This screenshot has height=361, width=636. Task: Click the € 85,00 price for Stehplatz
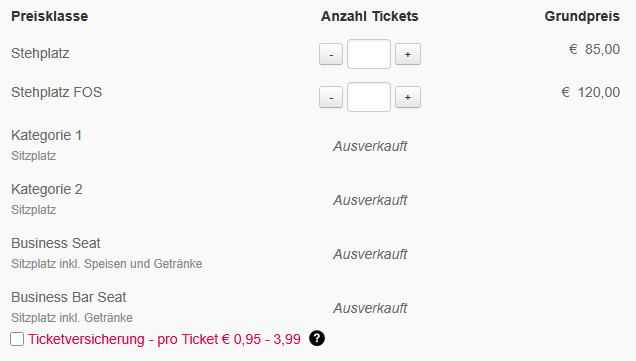(x=594, y=49)
